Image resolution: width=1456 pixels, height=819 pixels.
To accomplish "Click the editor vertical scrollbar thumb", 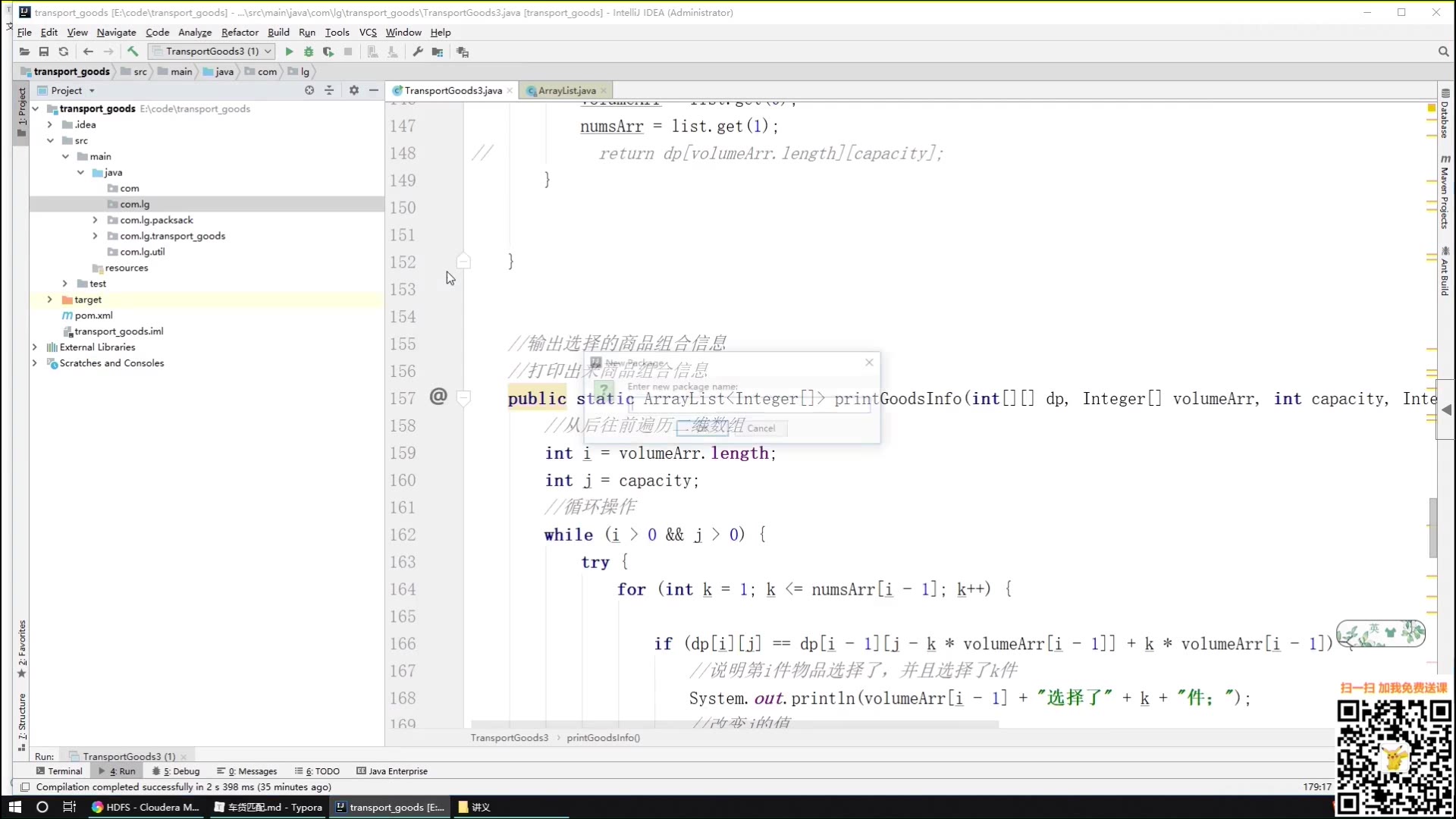I will pos(1432,528).
